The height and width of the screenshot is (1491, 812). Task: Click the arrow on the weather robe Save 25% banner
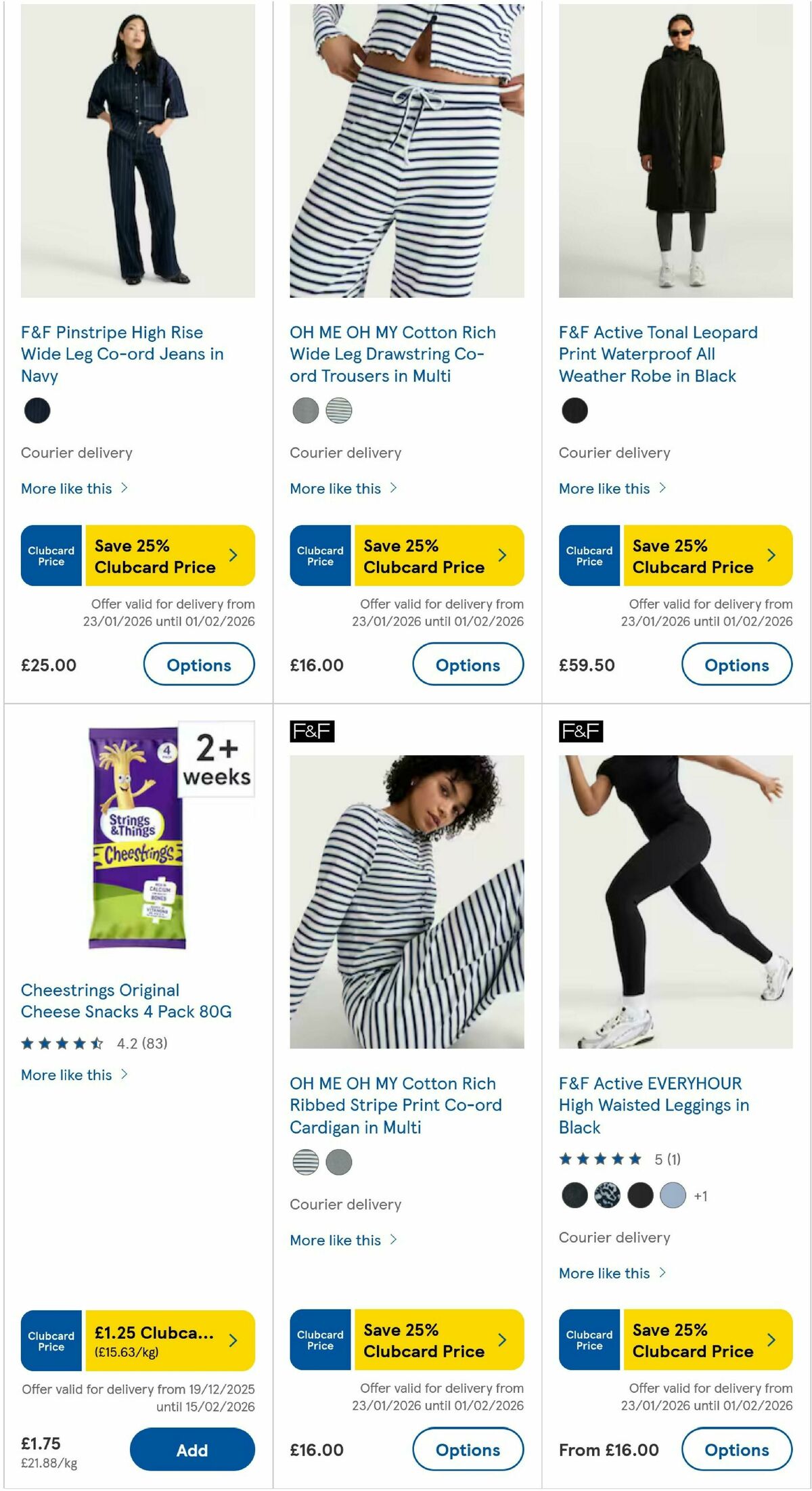(771, 554)
